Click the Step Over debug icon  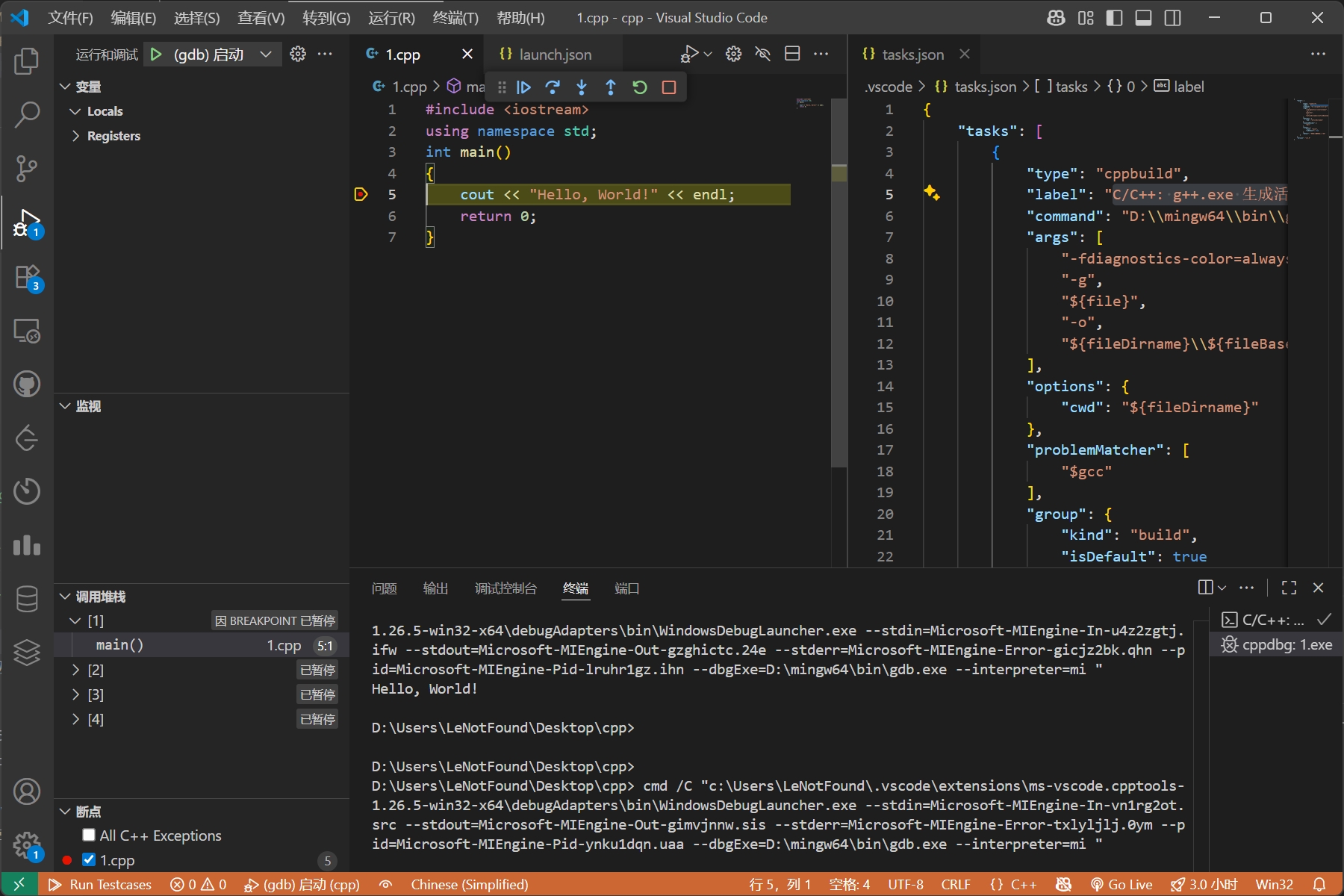[553, 87]
